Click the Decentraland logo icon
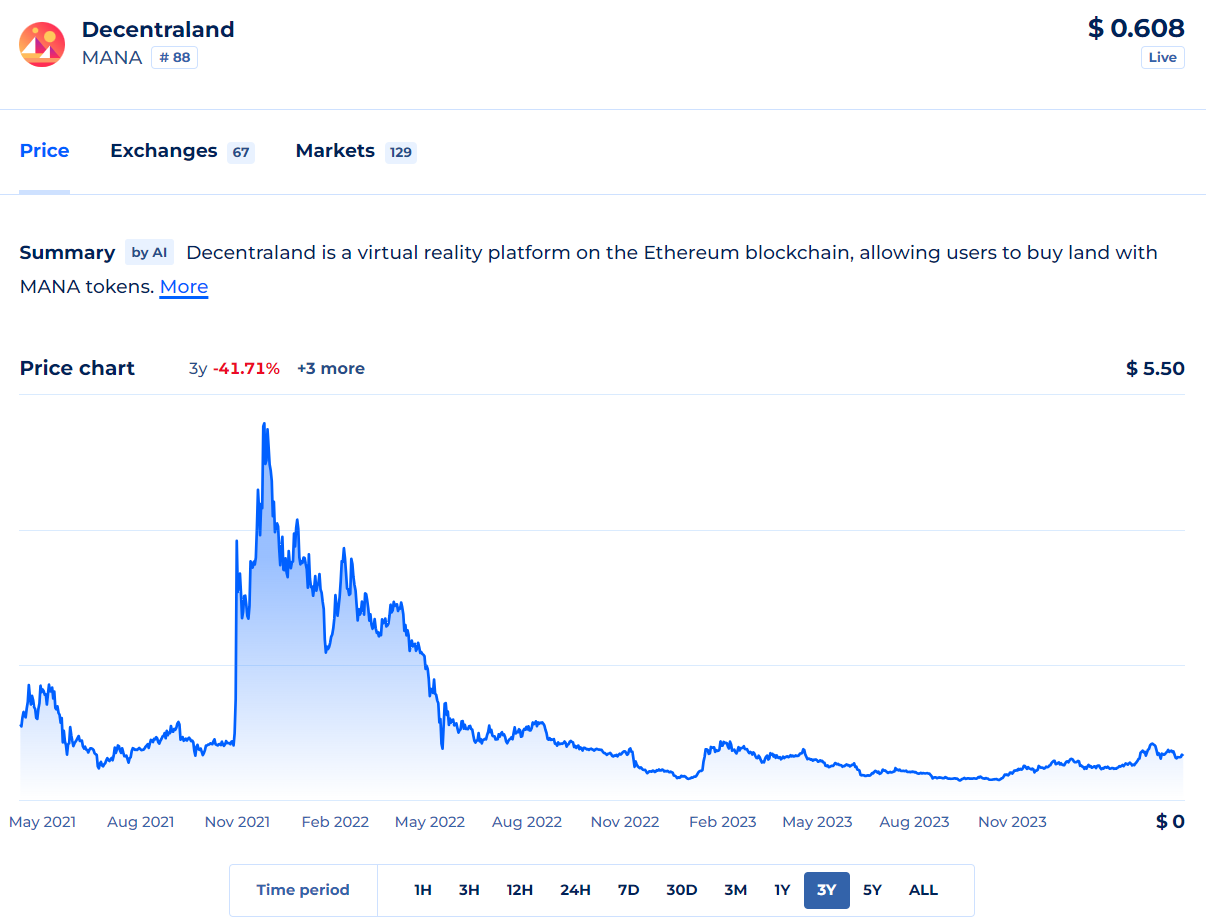1206x922 pixels. [42, 44]
